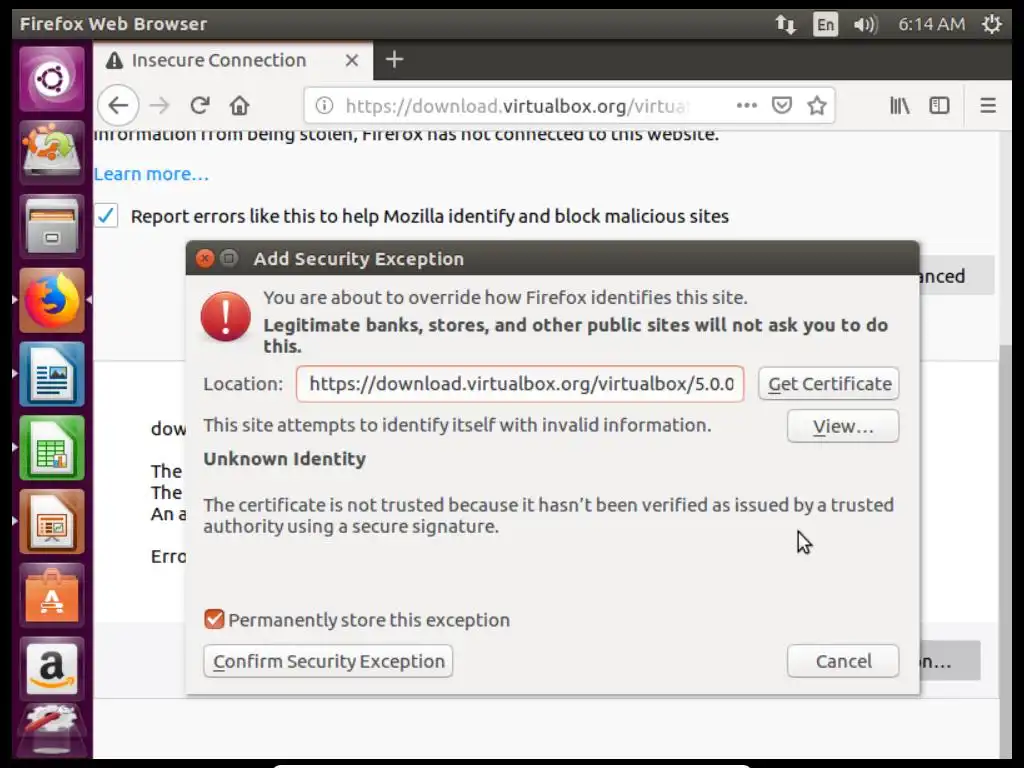This screenshot has width=1024, height=768.
Task: Open Amazon launcher icon
Action: point(52,669)
